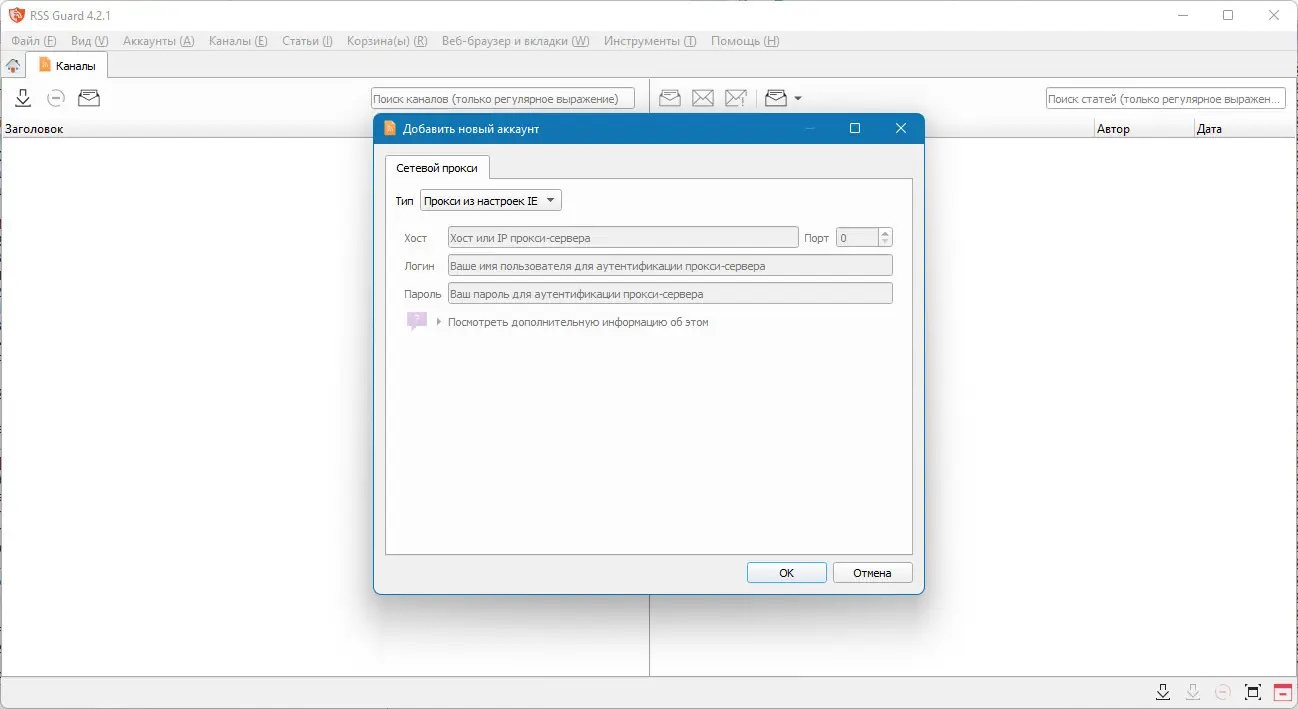
Task: Click the greyed stop fetching status bar icon
Action: [1222, 692]
